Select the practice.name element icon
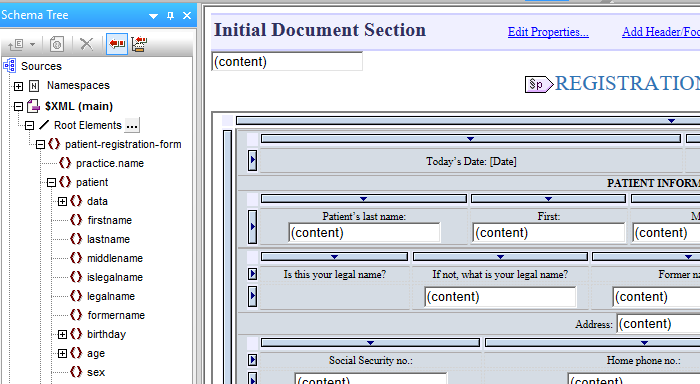700x384 pixels. tap(65, 163)
